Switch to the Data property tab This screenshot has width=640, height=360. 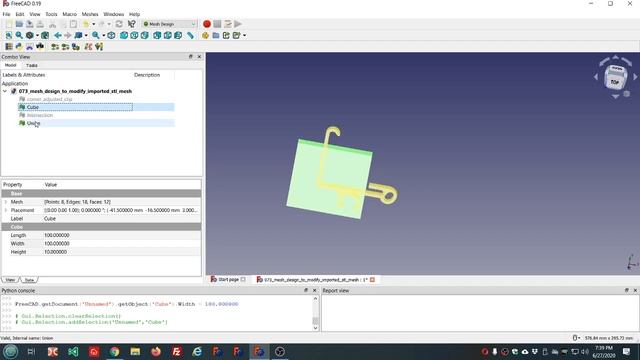point(29,280)
